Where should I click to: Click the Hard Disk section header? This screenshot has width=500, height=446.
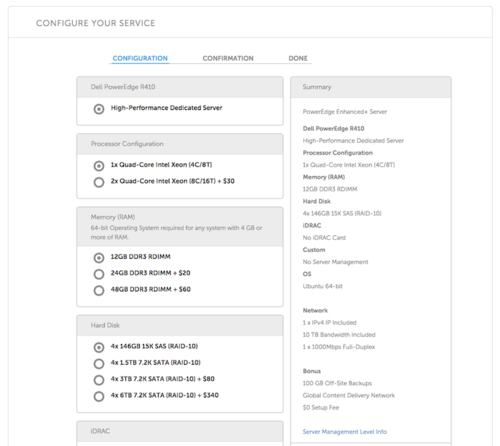pos(180,325)
